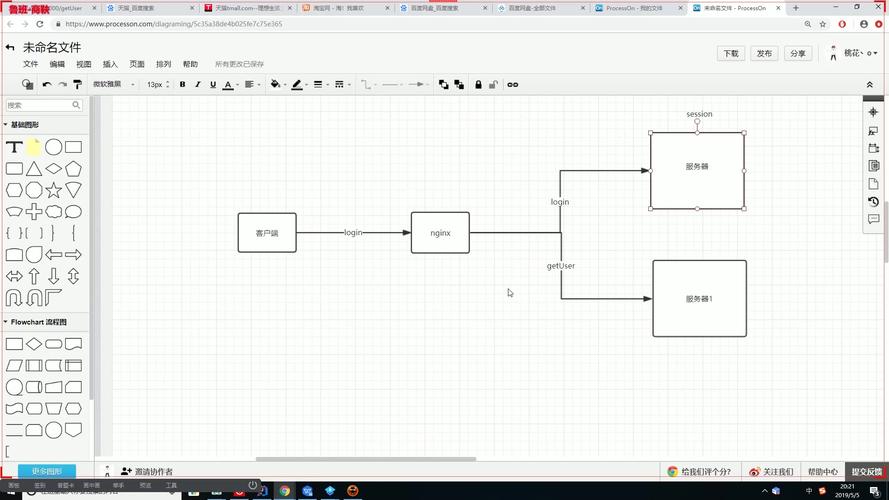The height and width of the screenshot is (500, 889).
Task: Click the shape style icon at toolbar start
Action: [x=27, y=84]
